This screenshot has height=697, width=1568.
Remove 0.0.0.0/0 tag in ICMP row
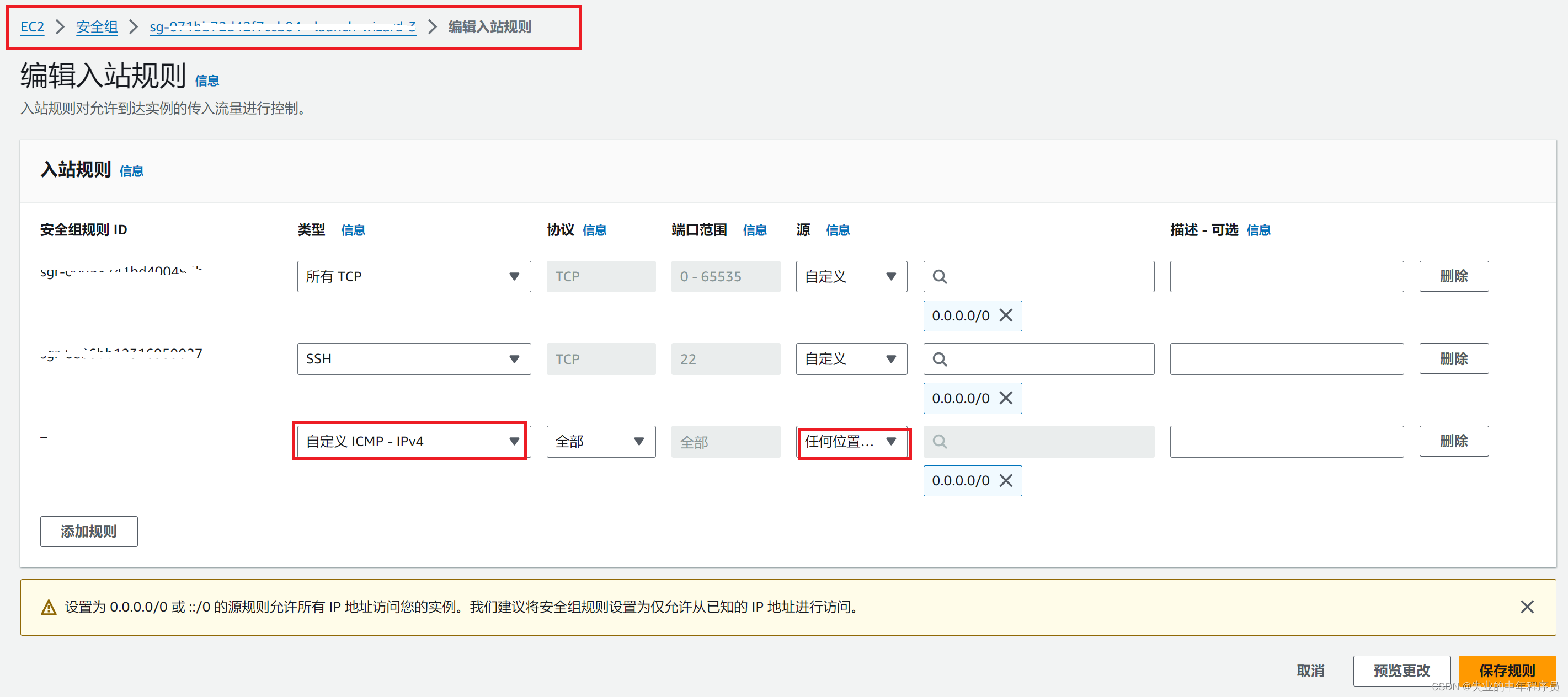point(1006,480)
